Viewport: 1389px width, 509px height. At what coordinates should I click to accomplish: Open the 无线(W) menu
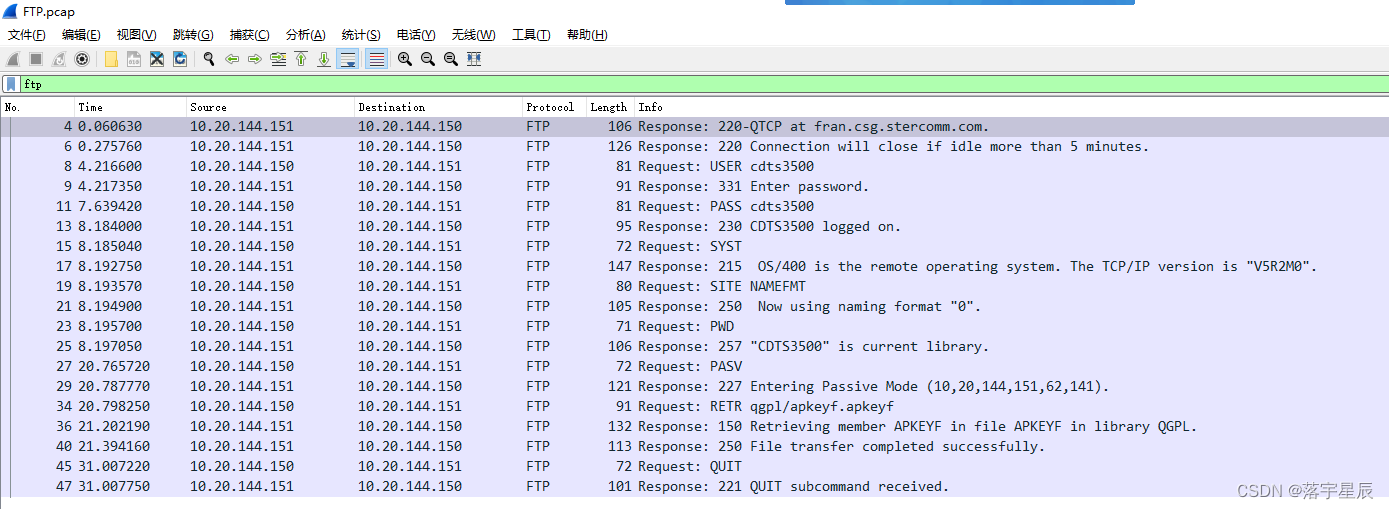click(x=473, y=35)
